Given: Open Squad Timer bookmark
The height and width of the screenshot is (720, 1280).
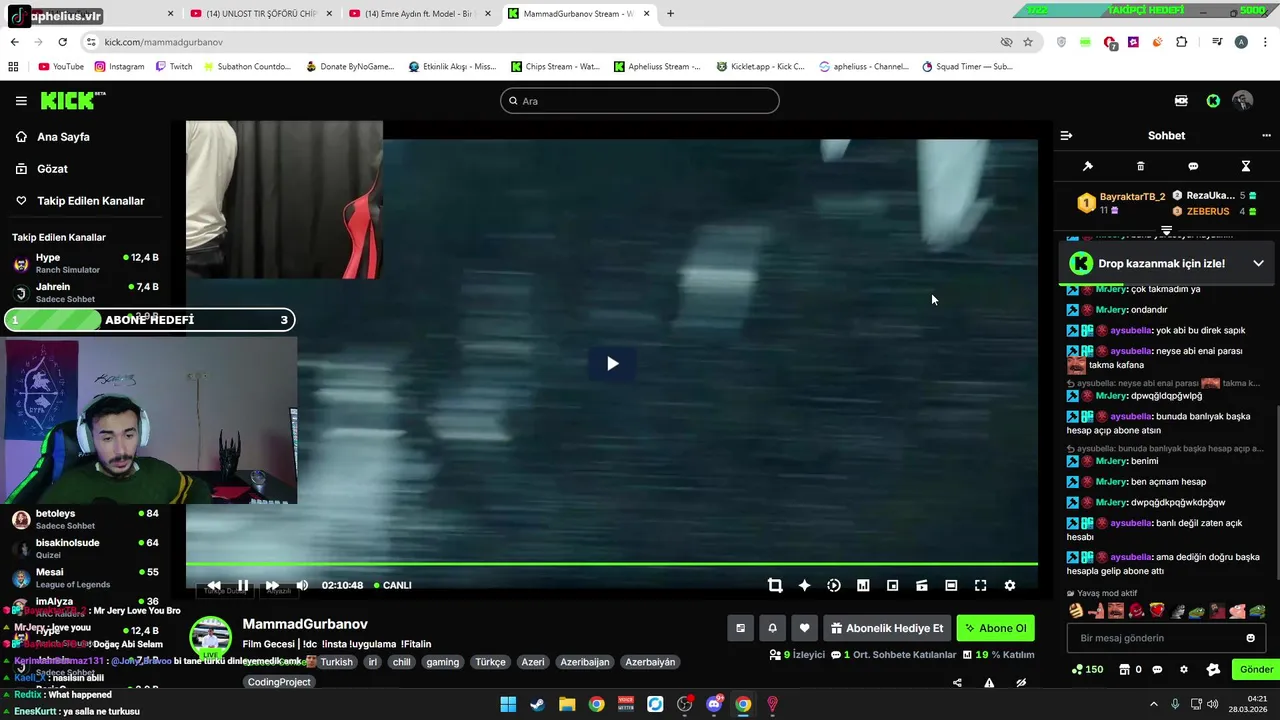Looking at the screenshot, I should (967, 67).
